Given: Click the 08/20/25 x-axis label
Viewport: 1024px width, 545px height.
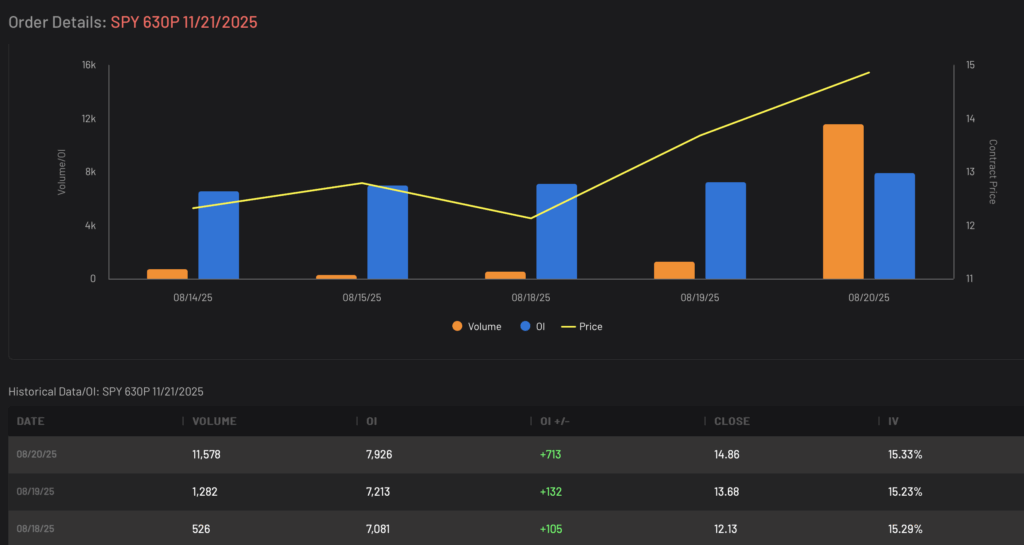Looking at the screenshot, I should (x=869, y=298).
